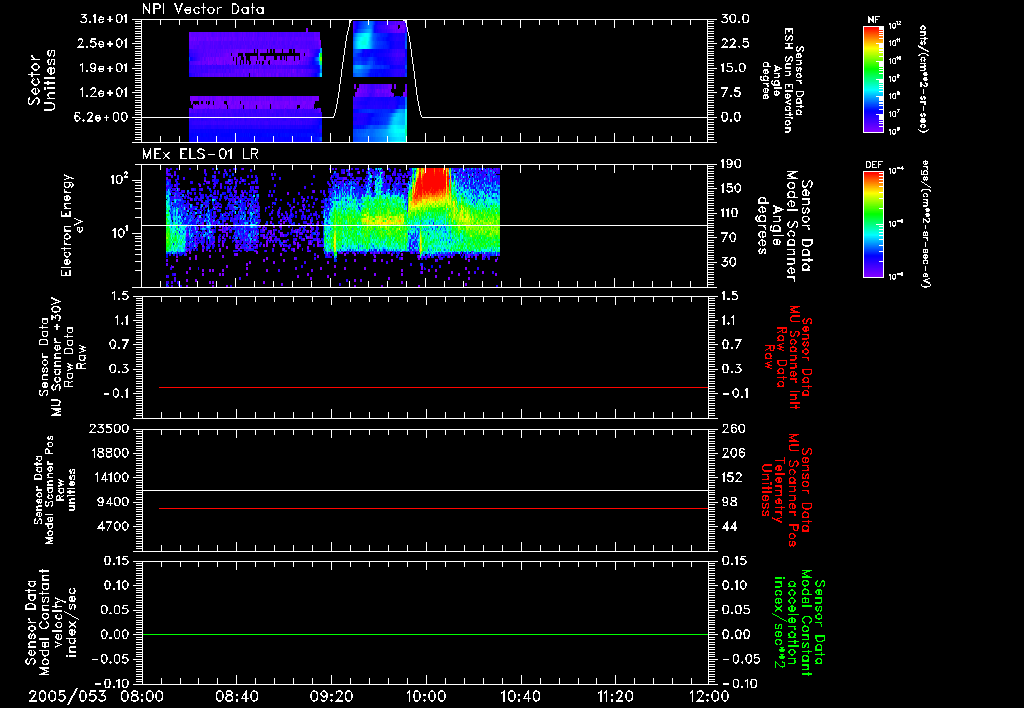Viewport: 1024px width, 708px height.
Task: Click the '190' scanner angle tick value
Action: [x=731, y=164]
